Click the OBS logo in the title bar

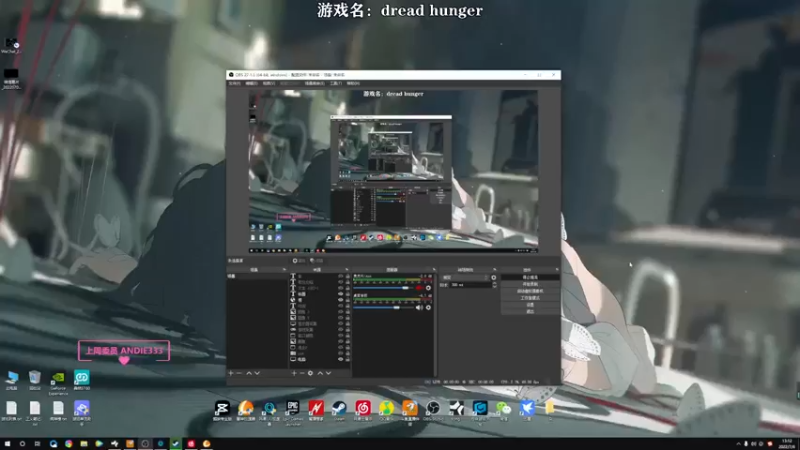(x=231, y=75)
